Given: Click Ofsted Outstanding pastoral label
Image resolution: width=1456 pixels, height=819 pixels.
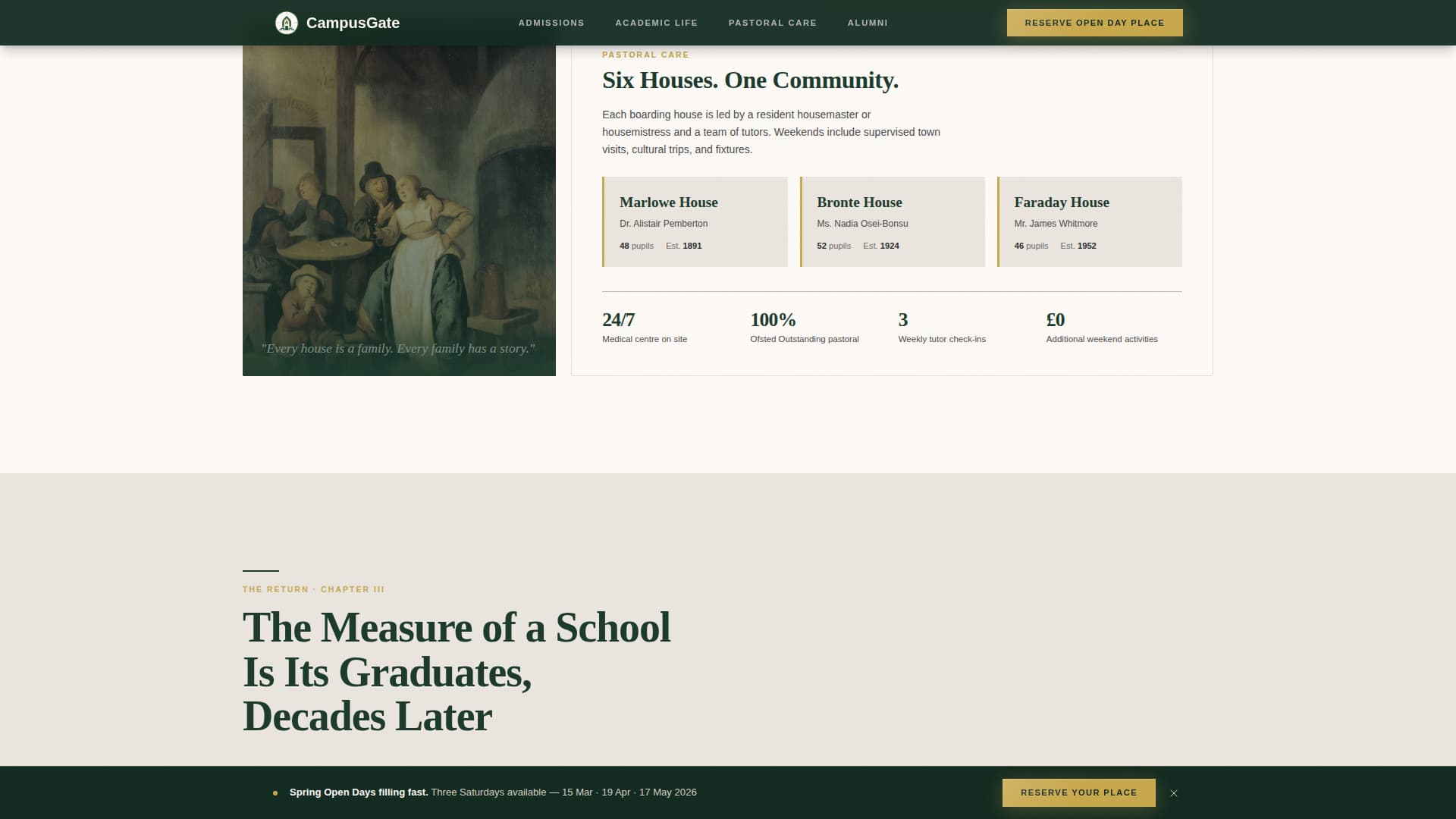Looking at the screenshot, I should [805, 339].
